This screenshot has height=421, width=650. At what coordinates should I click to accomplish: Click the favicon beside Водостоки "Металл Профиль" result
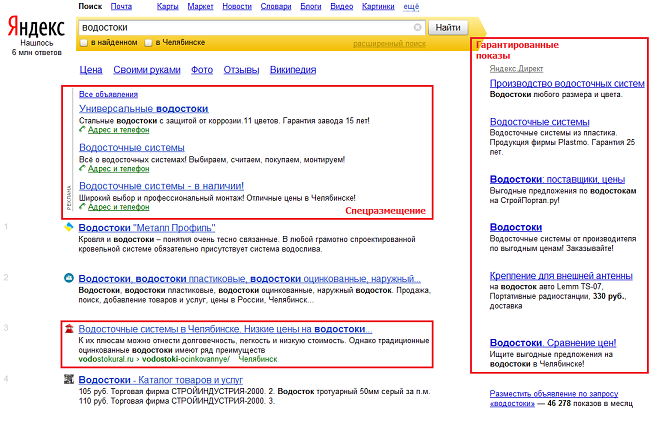69,227
